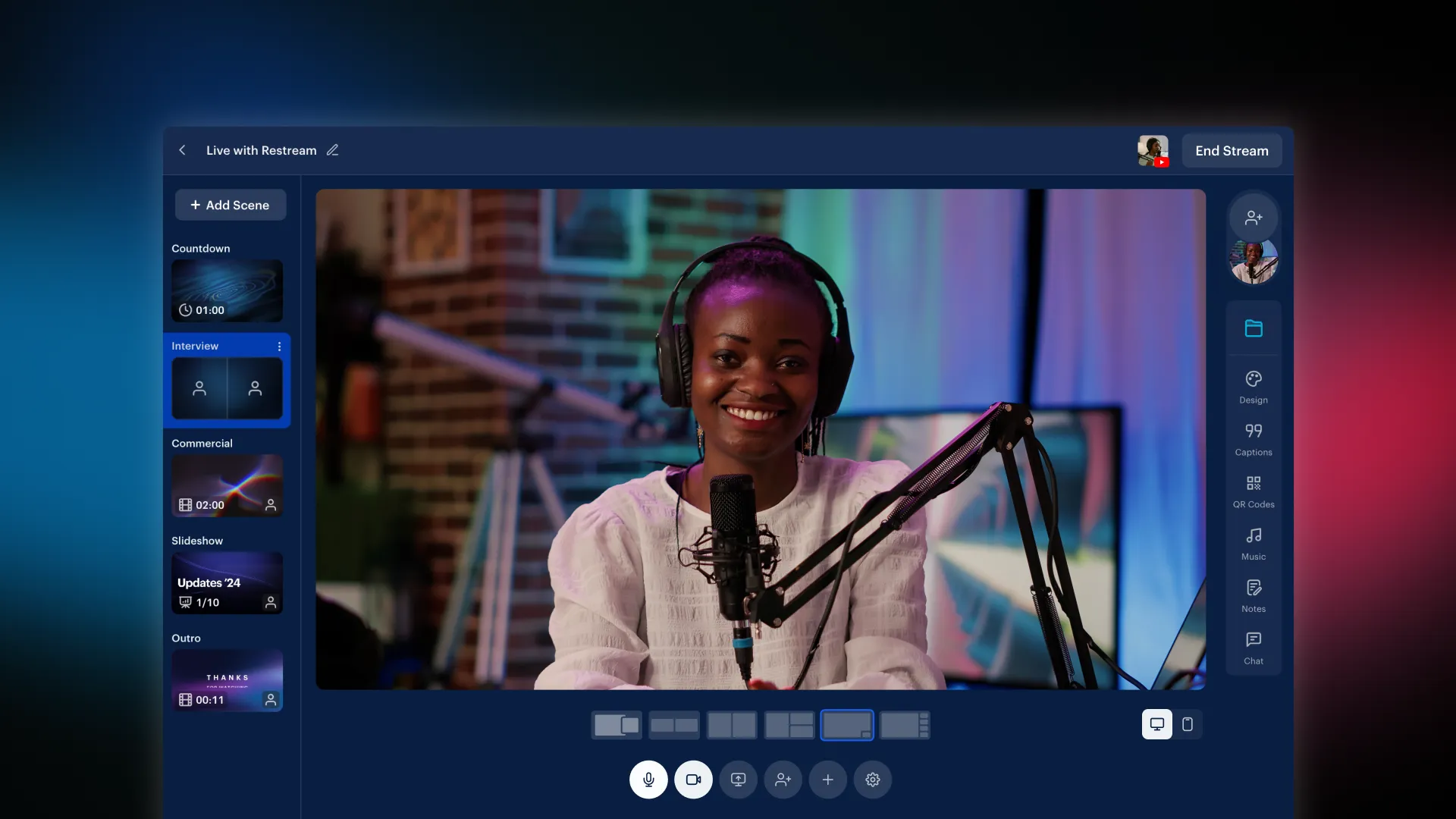Image resolution: width=1456 pixels, height=819 pixels.
Task: Turn off the camera from the control bar
Action: coord(693,780)
